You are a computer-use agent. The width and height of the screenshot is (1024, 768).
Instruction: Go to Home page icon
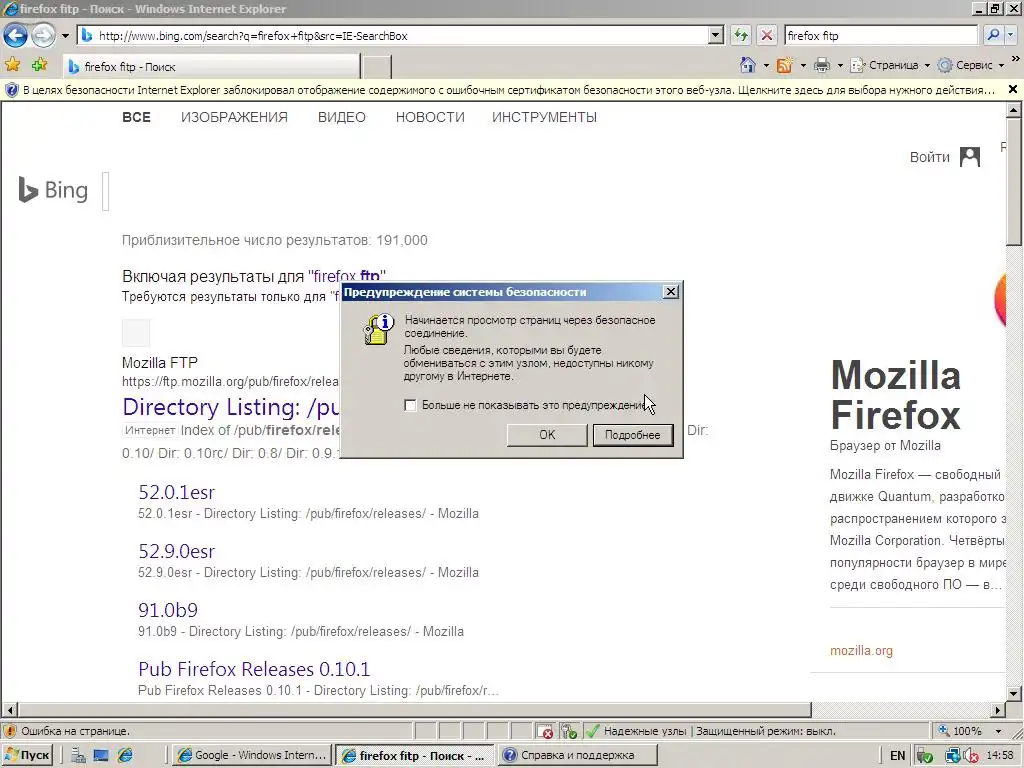click(748, 65)
